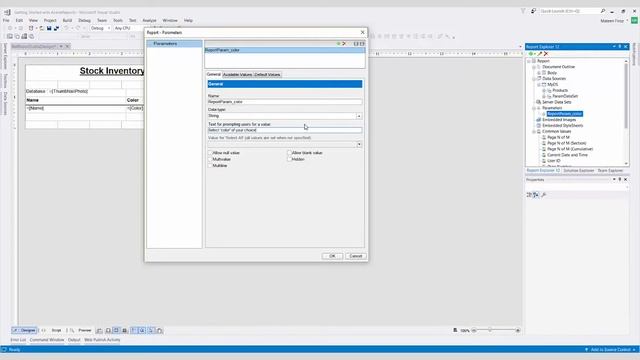The height and width of the screenshot is (360, 640).
Task: Select the Embedded StyleSheets node
Action: click(562, 126)
